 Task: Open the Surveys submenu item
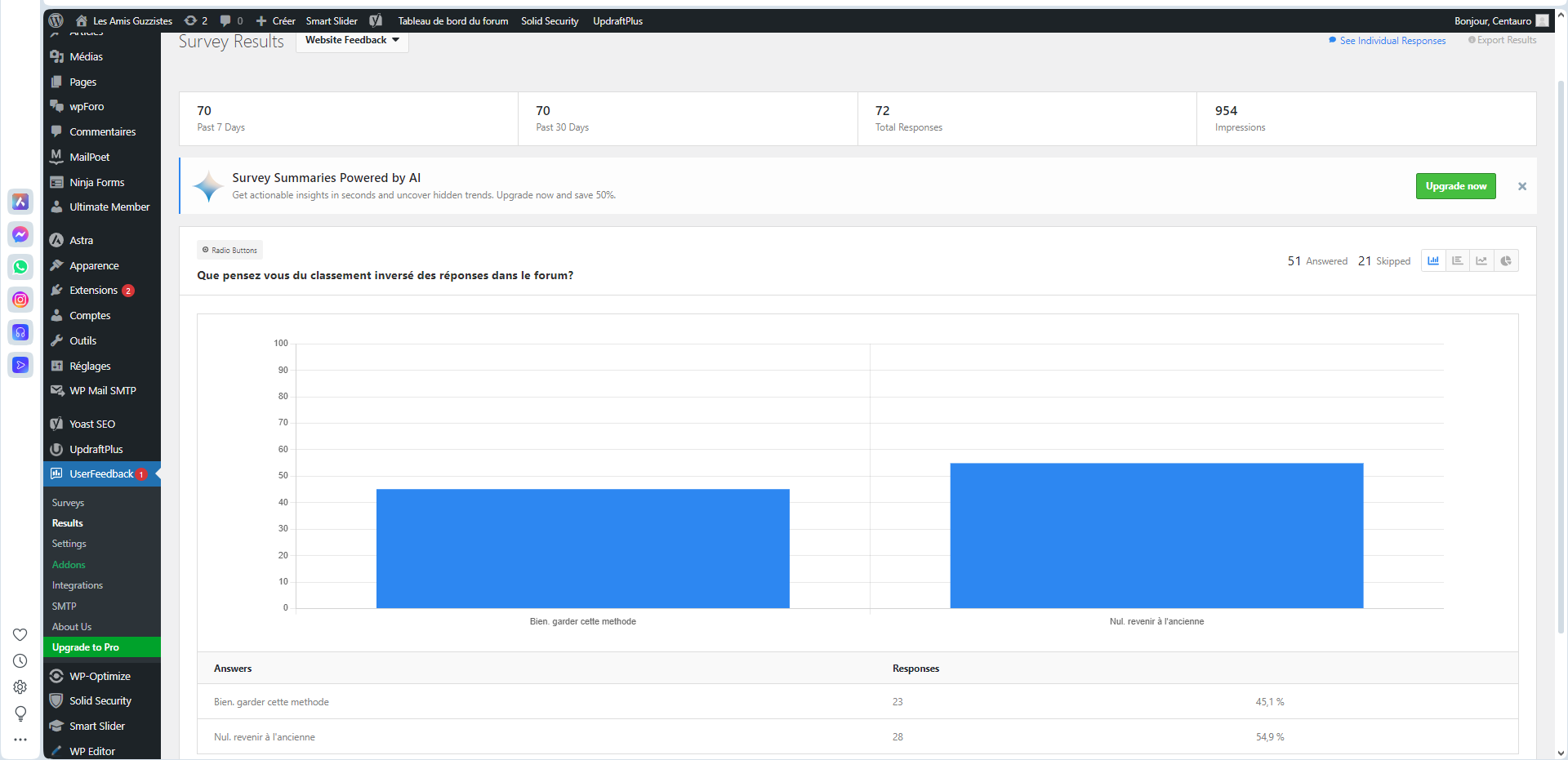[x=68, y=503]
